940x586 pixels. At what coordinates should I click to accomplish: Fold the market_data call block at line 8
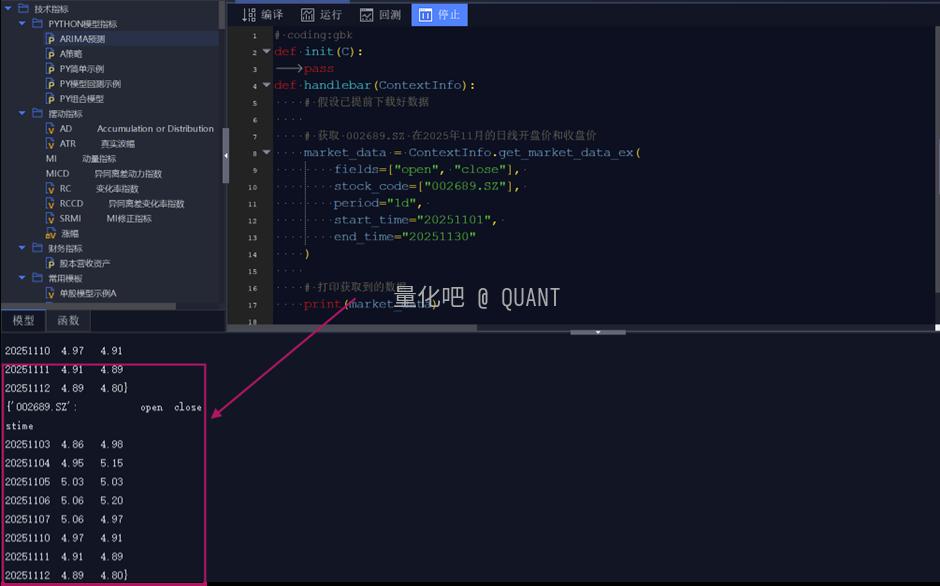coord(266,153)
